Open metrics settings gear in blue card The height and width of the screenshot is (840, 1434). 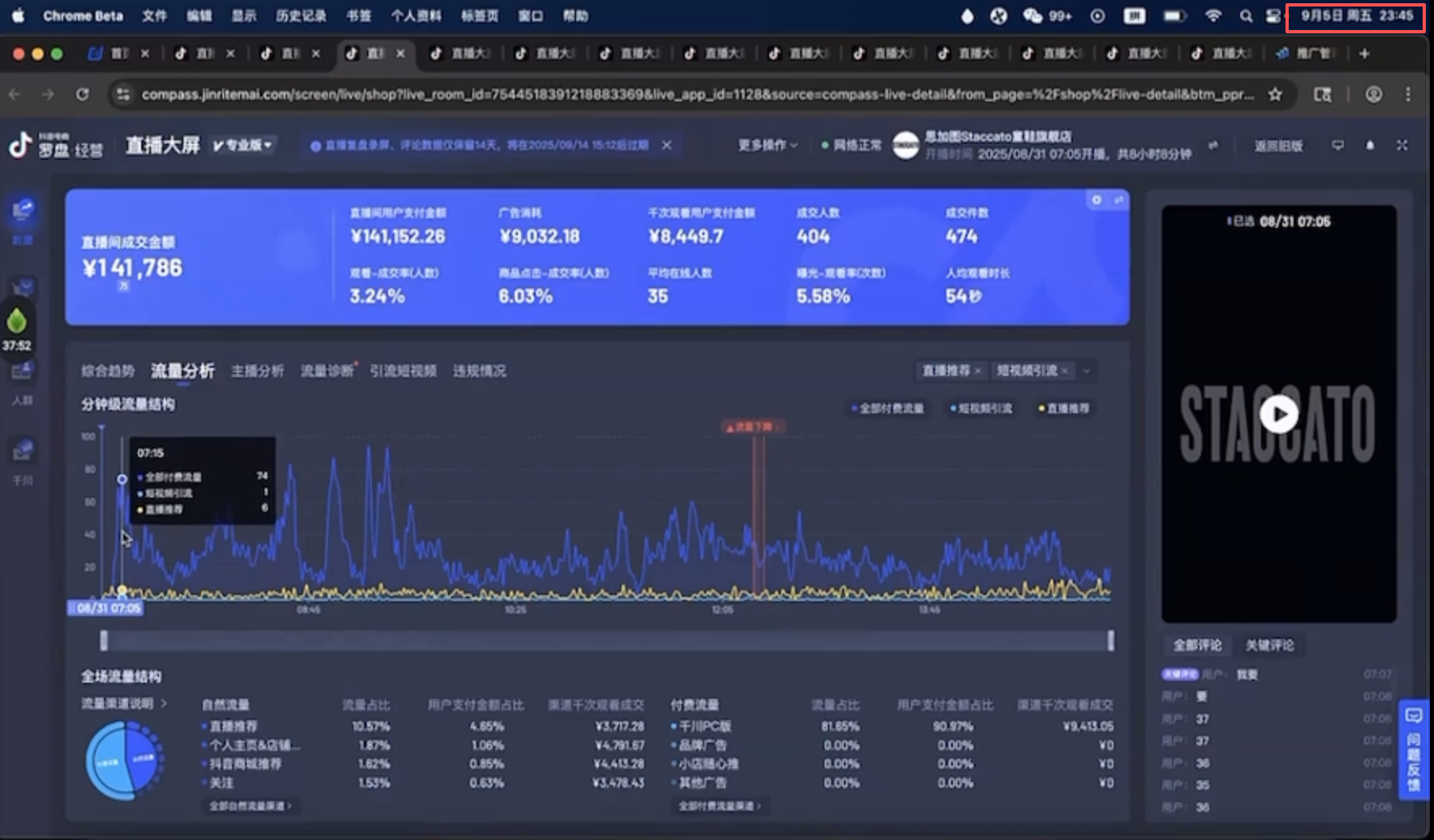[x=1096, y=200]
